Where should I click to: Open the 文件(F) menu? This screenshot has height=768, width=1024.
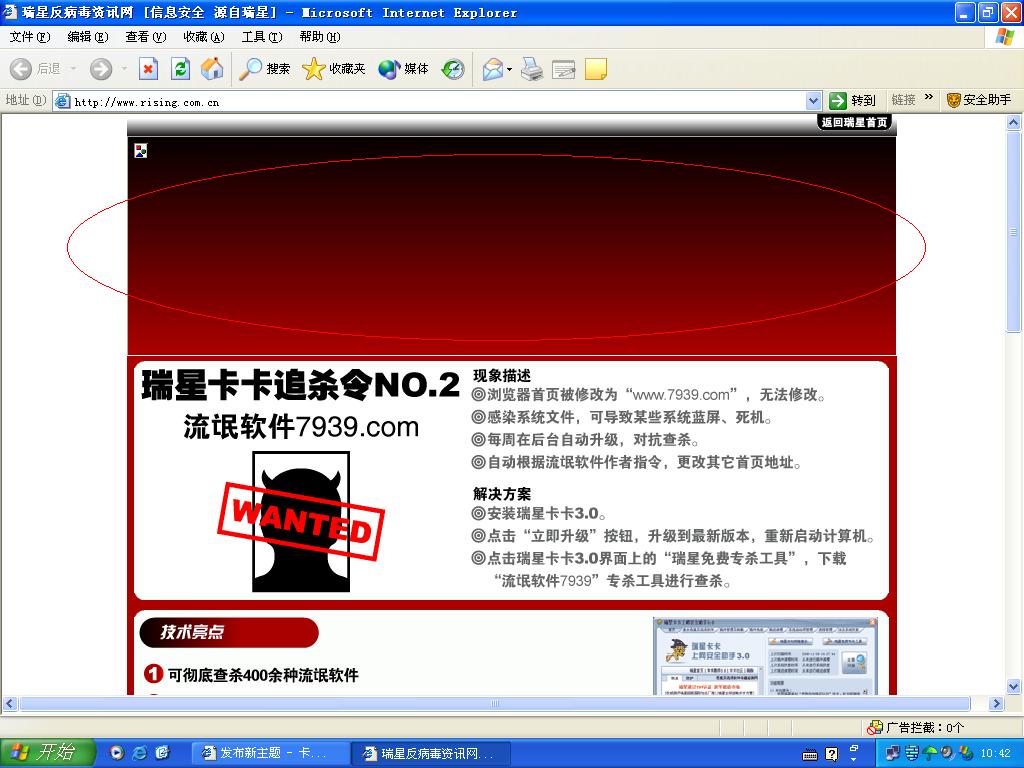tap(29, 37)
